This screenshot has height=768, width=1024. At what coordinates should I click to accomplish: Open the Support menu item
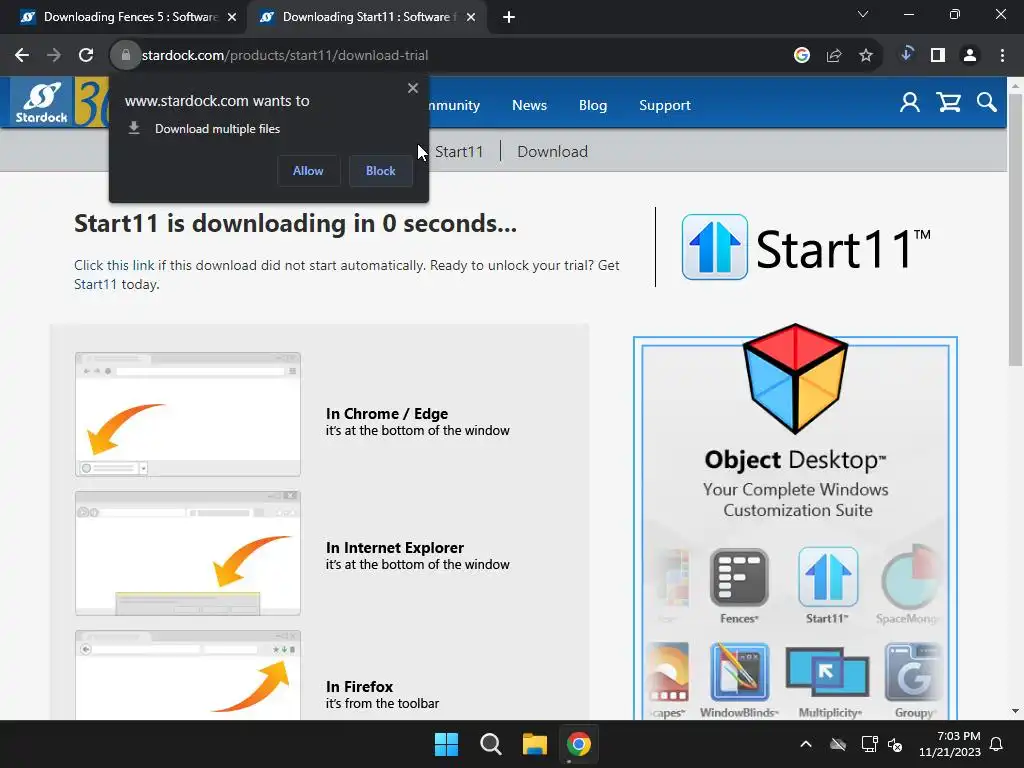pyautogui.click(x=665, y=105)
